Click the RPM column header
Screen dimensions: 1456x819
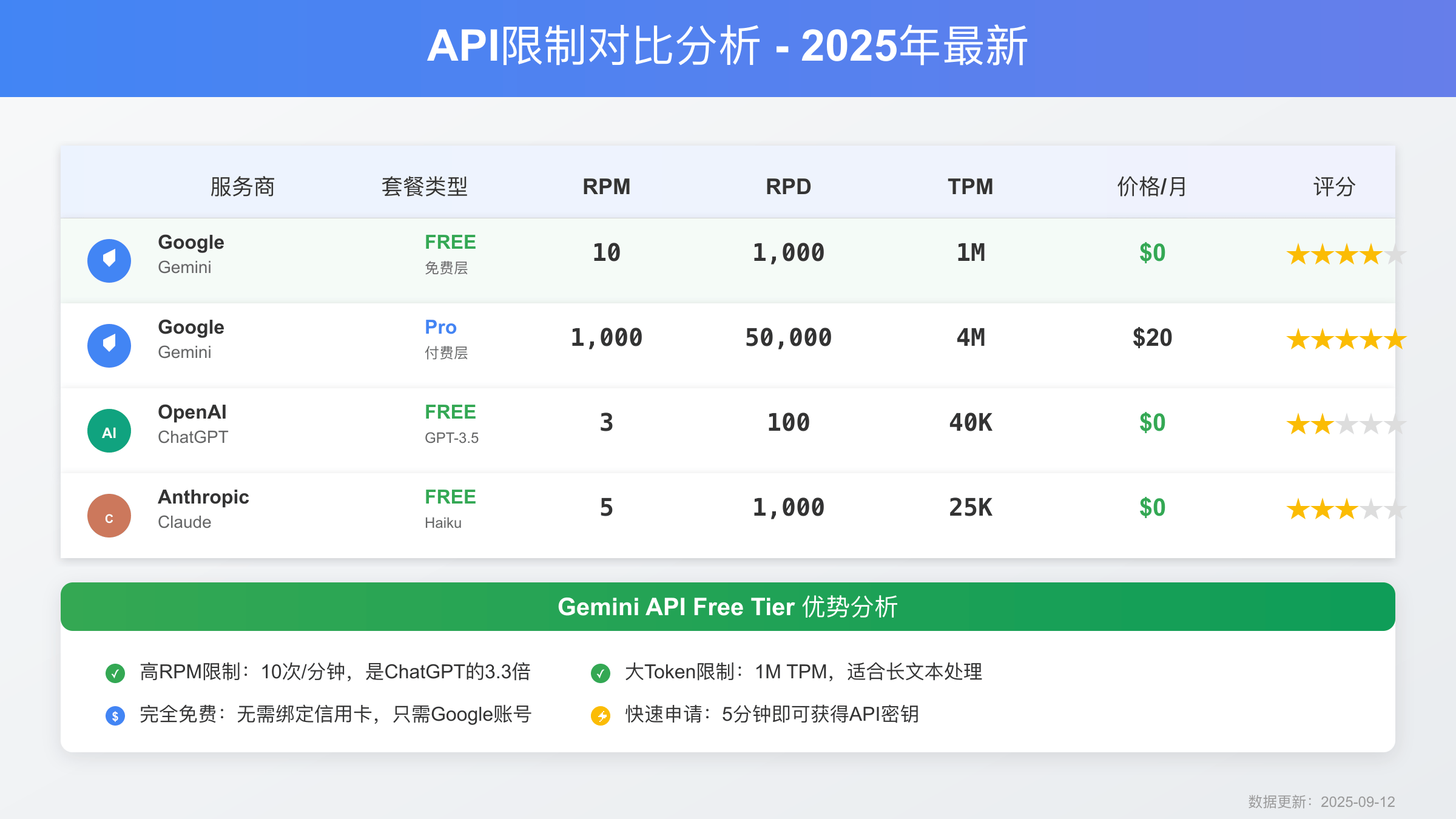tap(607, 186)
